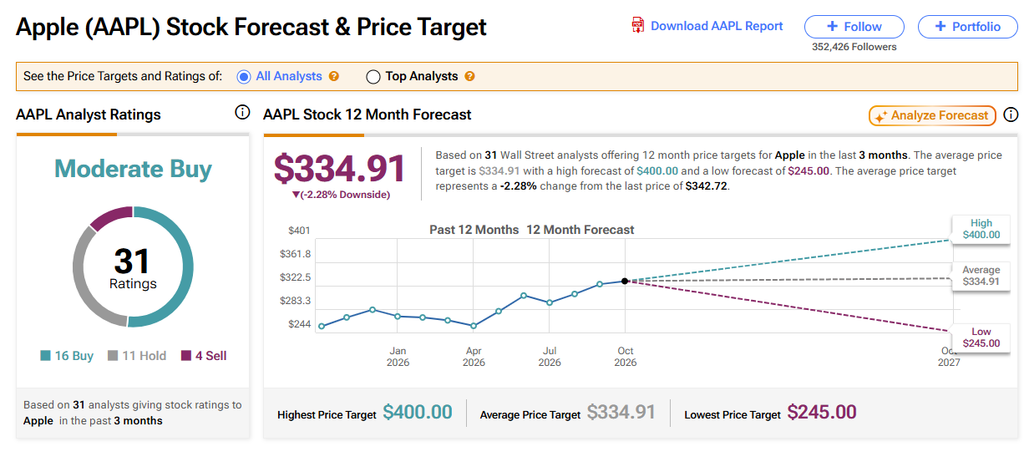1024x452 pixels.
Task: Click the Average $334.91 forecast label
Action: tap(981, 276)
